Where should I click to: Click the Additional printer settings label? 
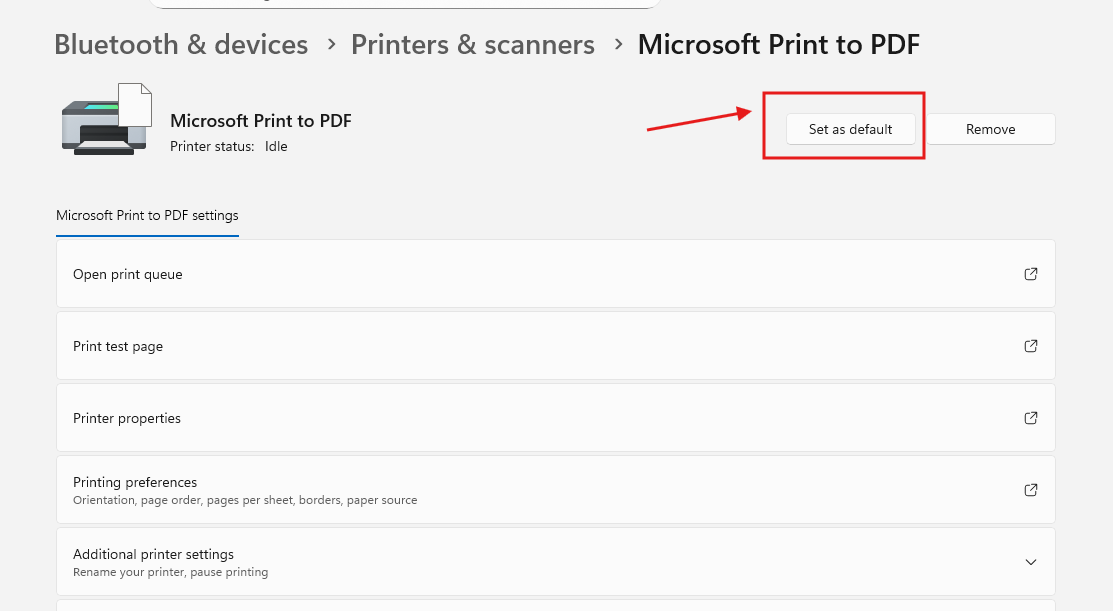coord(153,554)
